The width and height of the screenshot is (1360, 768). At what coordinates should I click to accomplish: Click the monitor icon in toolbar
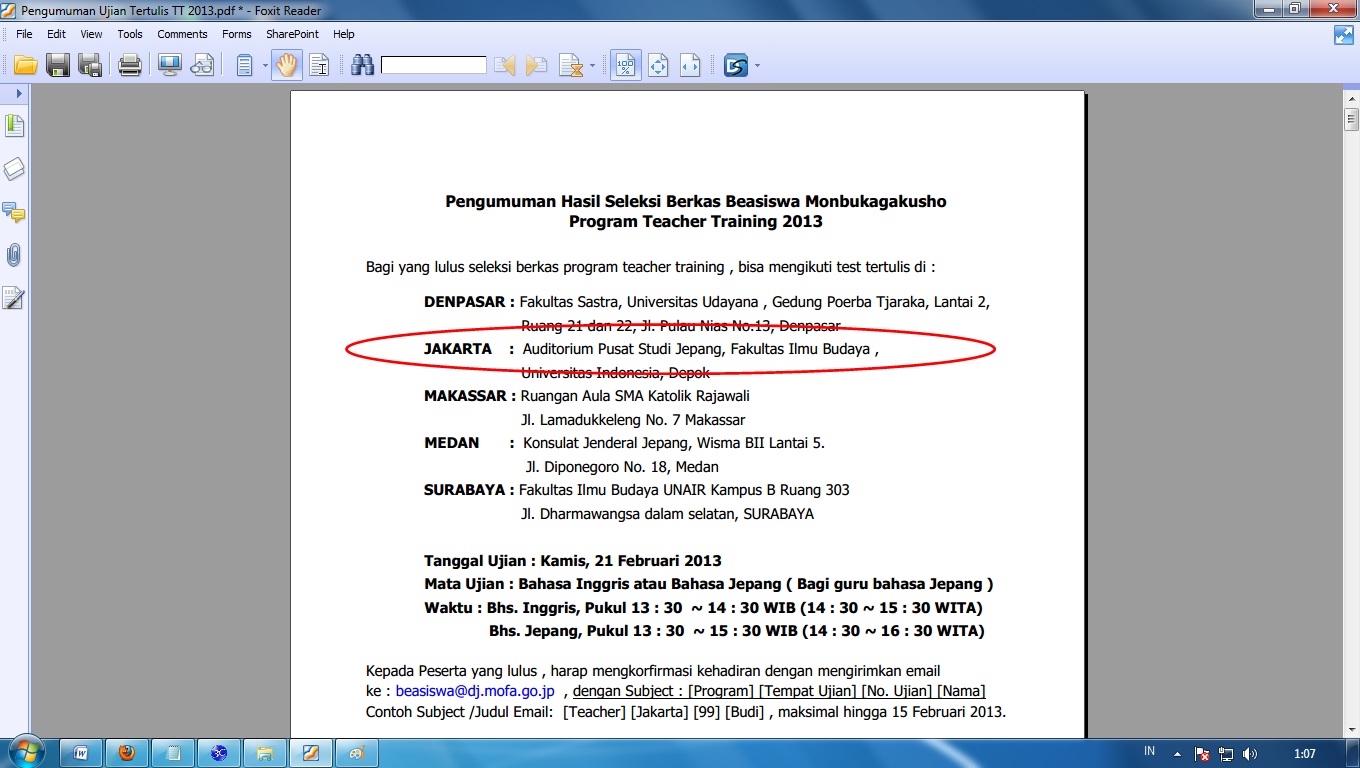[x=169, y=66]
